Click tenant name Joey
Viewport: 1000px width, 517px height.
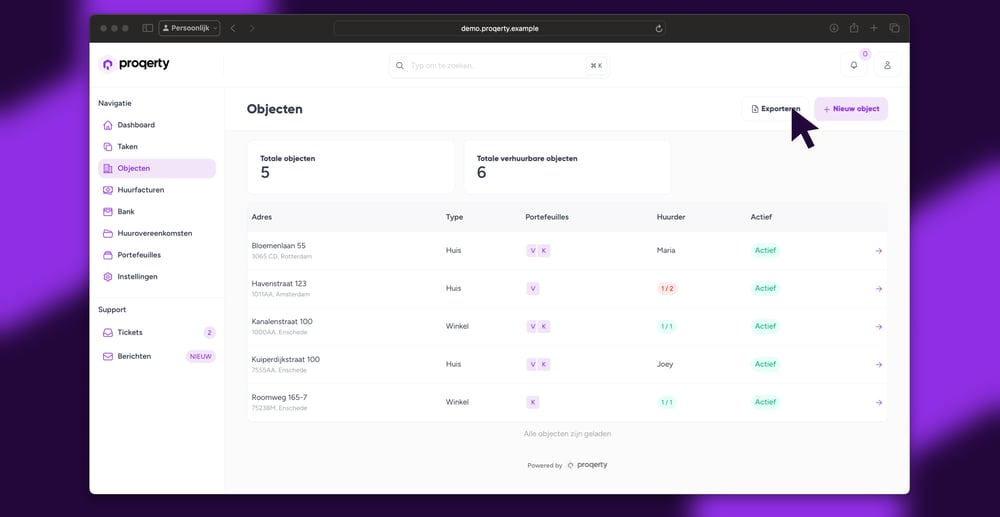click(665, 365)
